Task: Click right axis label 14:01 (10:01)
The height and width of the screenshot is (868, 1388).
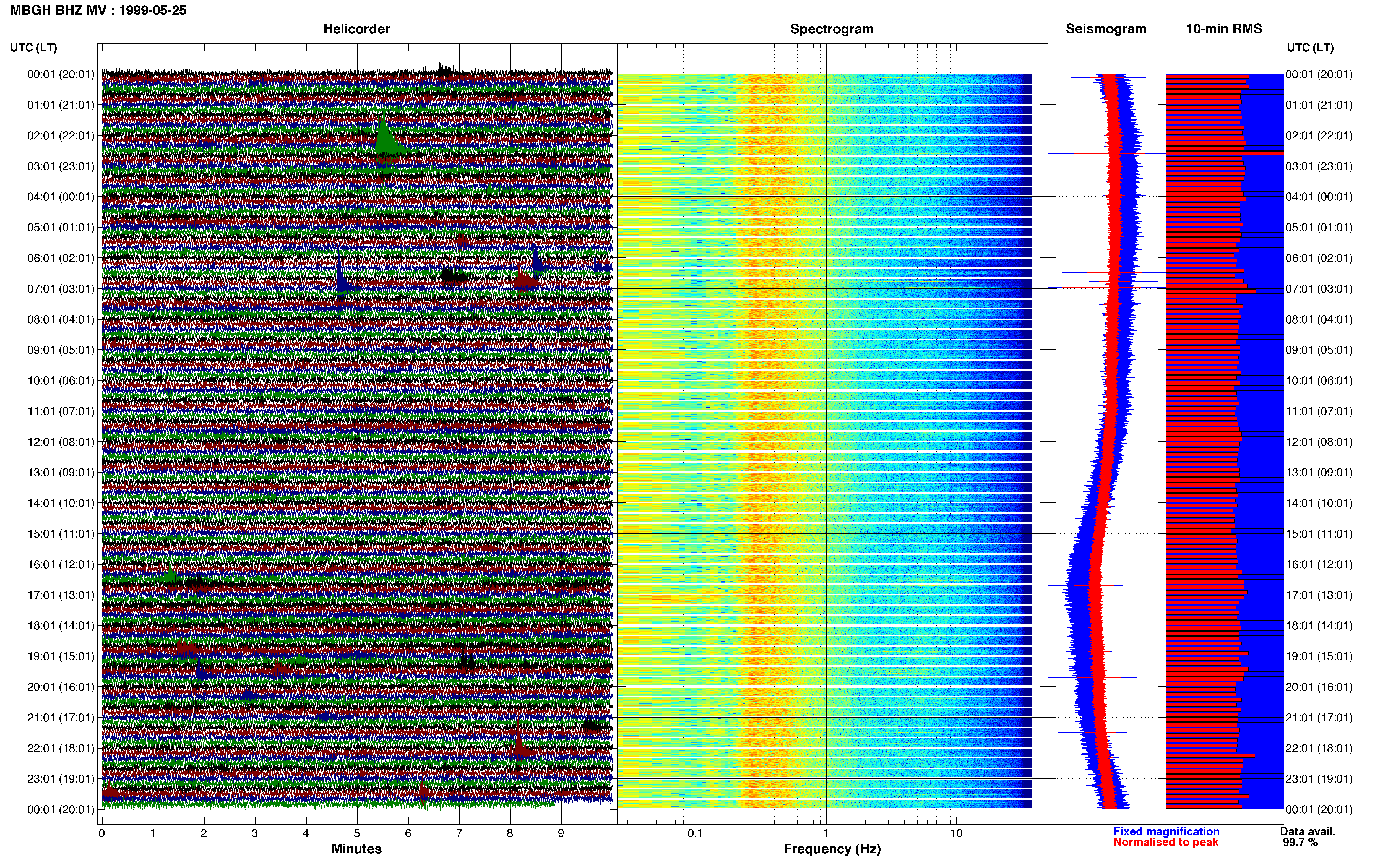Action: click(1319, 504)
